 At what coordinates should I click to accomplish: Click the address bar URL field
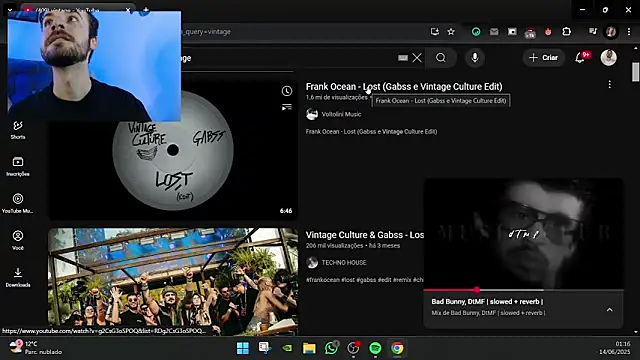point(302,32)
